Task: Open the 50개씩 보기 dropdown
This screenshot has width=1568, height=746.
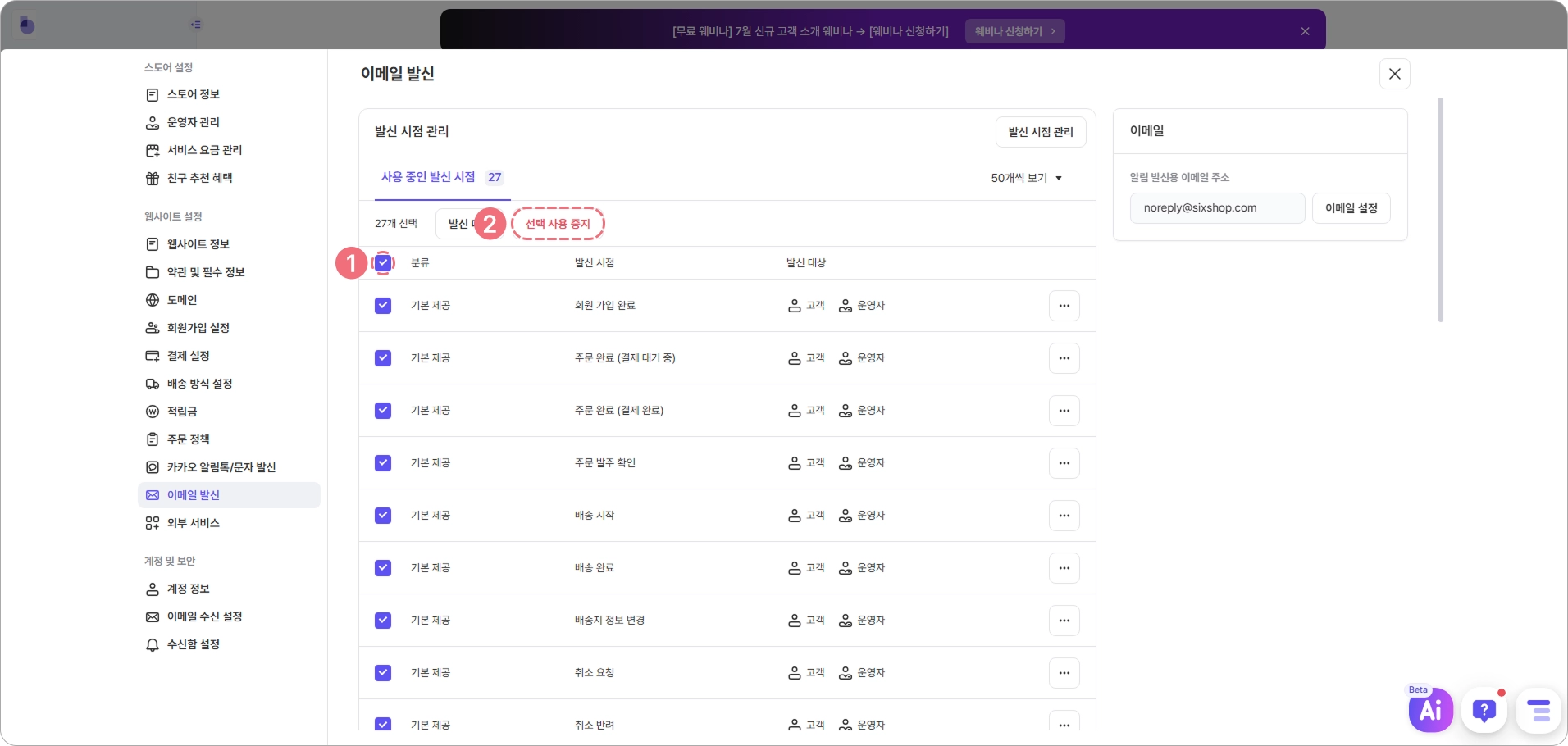Action: point(1027,178)
